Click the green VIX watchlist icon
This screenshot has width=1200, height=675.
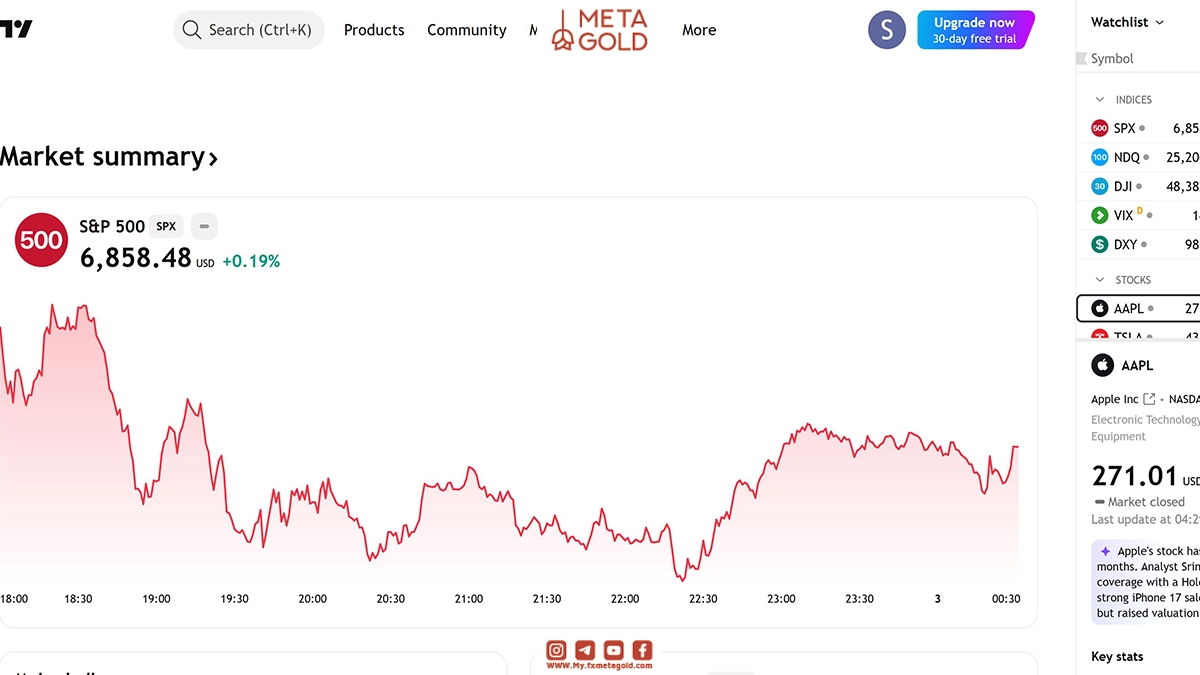point(1100,215)
